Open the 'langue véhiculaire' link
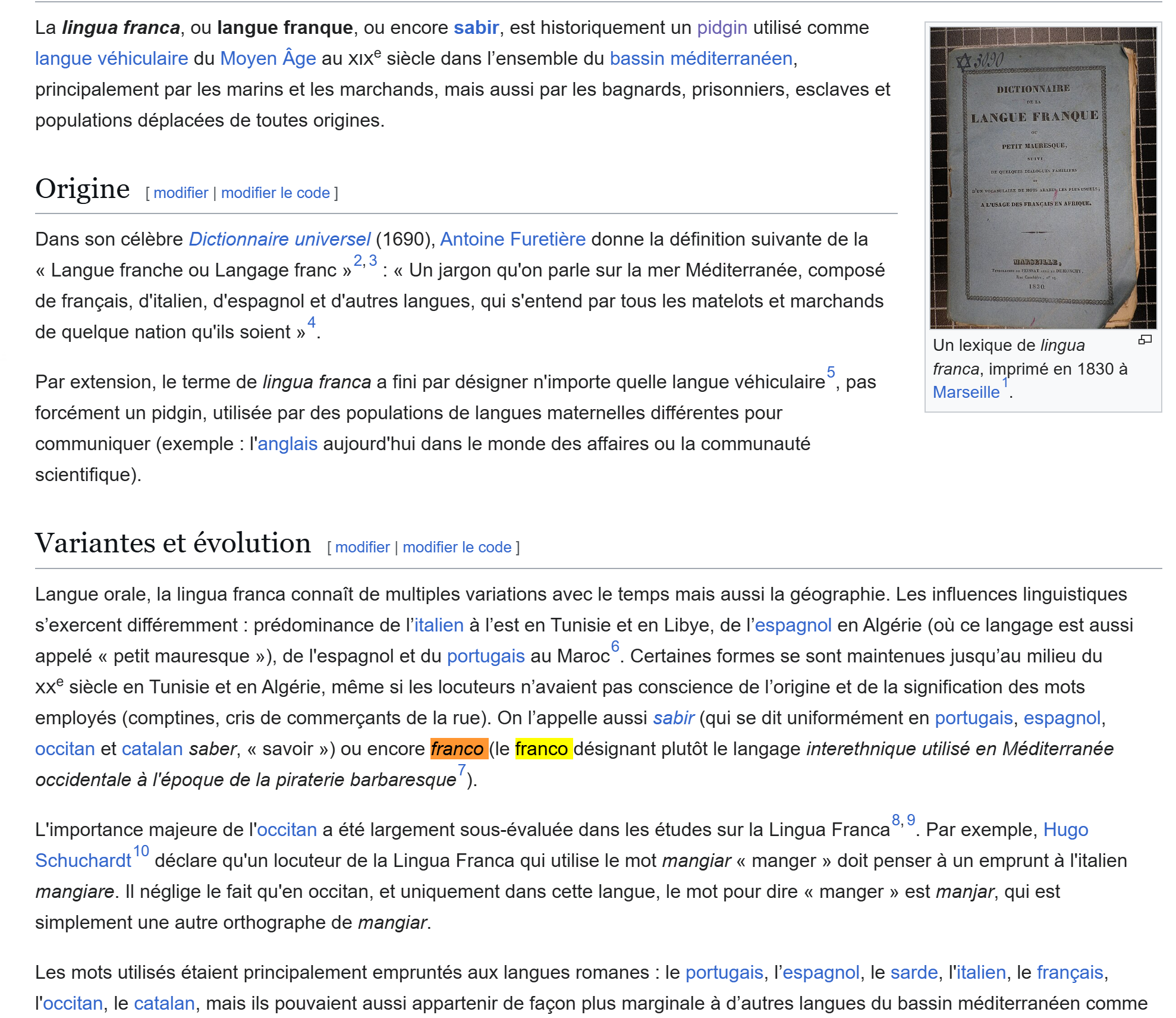The height and width of the screenshot is (1018, 1176). [x=112, y=58]
